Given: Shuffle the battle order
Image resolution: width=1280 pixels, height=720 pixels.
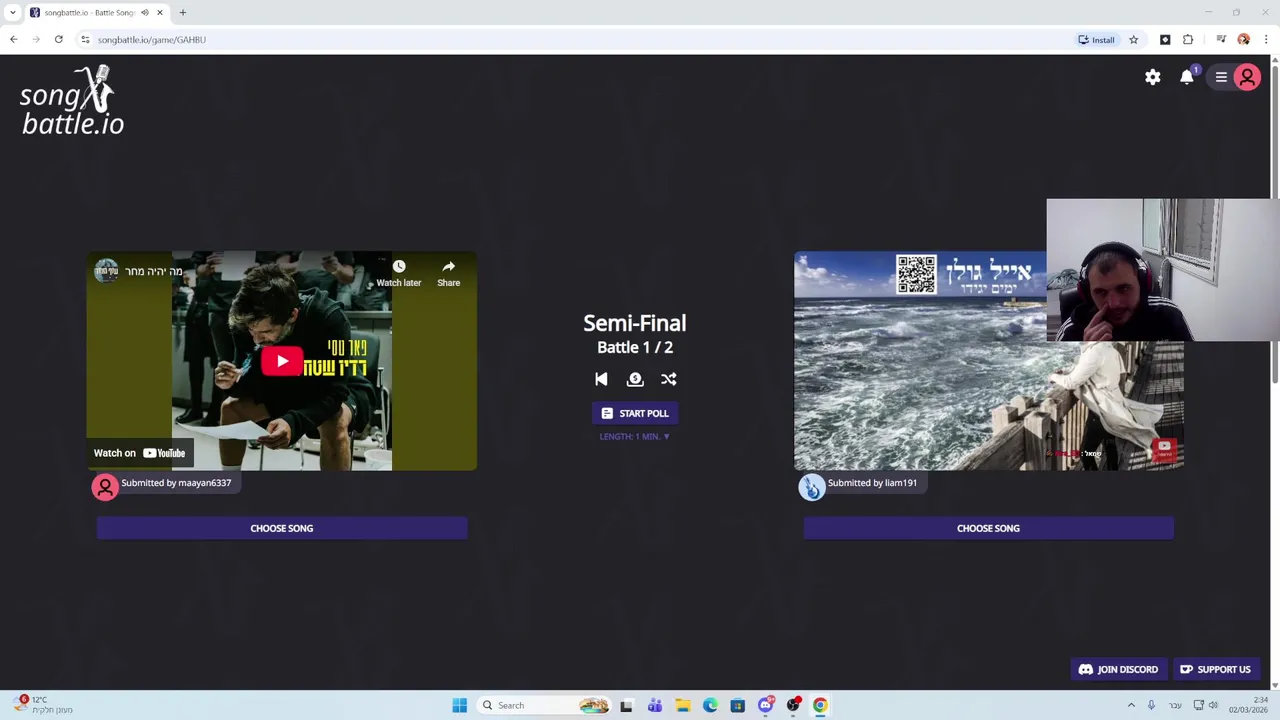Looking at the screenshot, I should 669,379.
